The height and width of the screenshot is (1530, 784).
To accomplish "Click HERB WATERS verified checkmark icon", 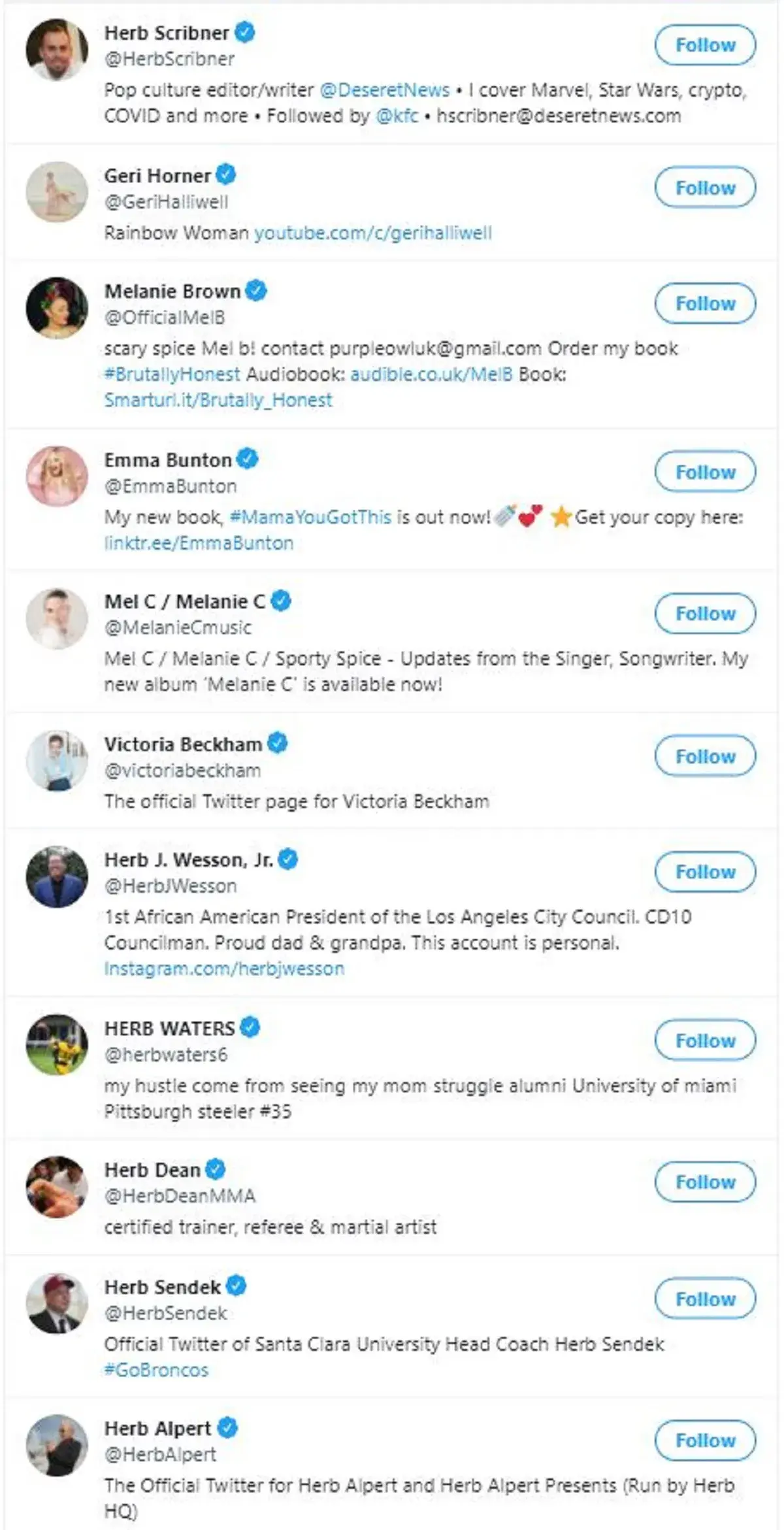I will 250,1027.
